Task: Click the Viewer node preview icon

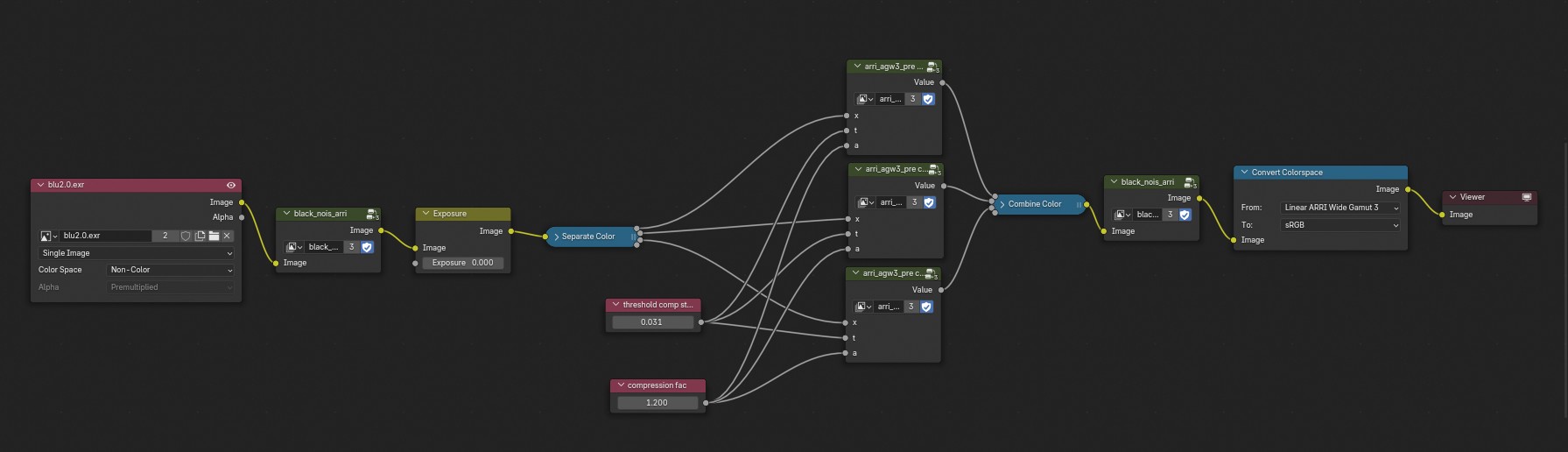Action: pyautogui.click(x=1527, y=197)
